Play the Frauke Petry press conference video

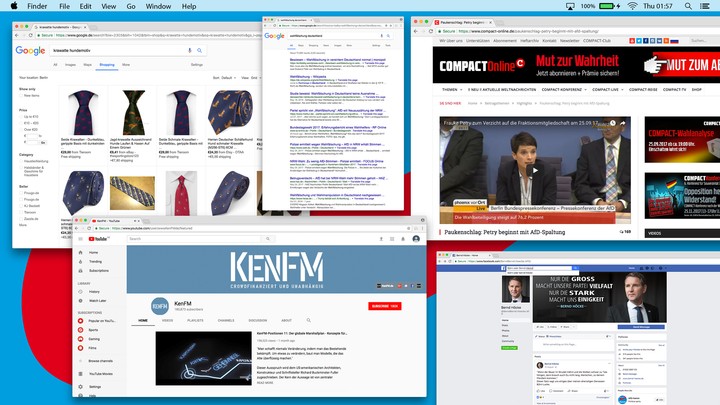click(535, 170)
